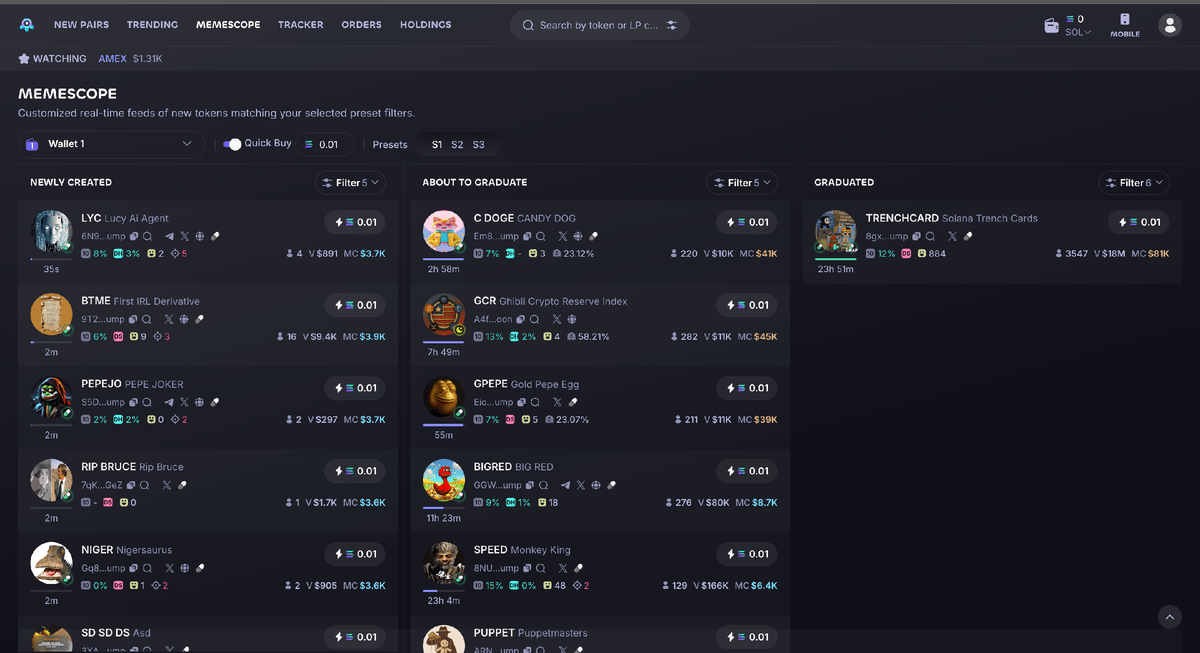Open Filter 5 dropdown for Newly Created
This screenshot has width=1200, height=653.
[350, 183]
